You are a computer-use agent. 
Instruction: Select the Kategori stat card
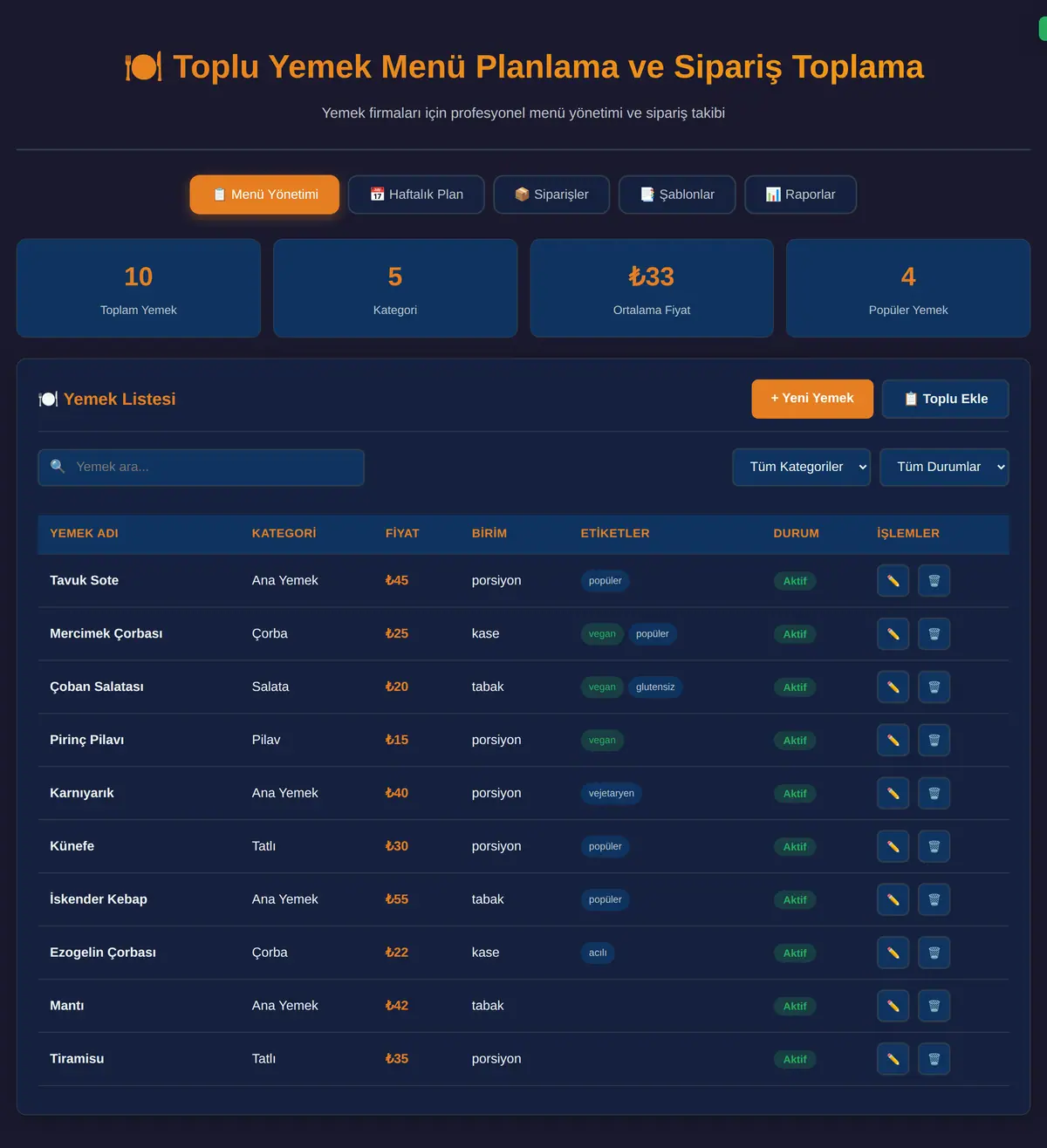coord(395,289)
